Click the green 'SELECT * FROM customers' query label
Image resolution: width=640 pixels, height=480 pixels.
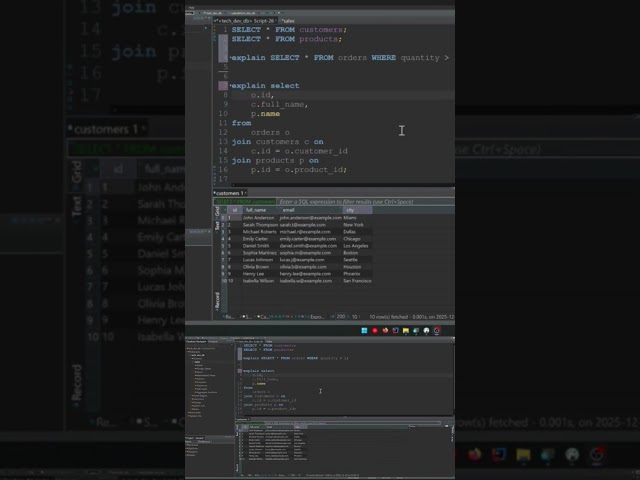[x=245, y=202]
